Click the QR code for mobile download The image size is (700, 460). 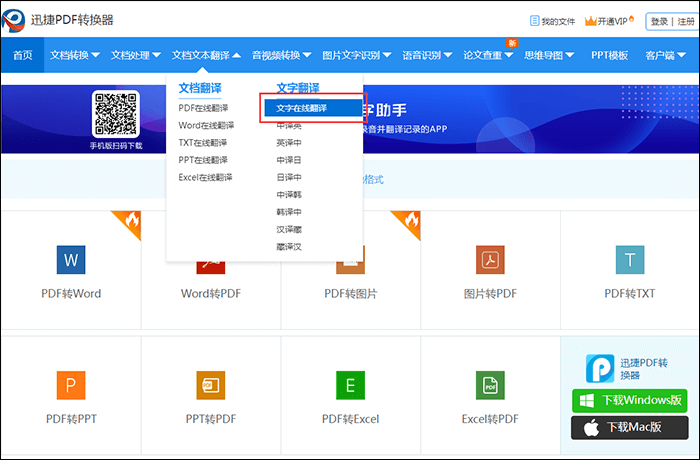(x=116, y=114)
